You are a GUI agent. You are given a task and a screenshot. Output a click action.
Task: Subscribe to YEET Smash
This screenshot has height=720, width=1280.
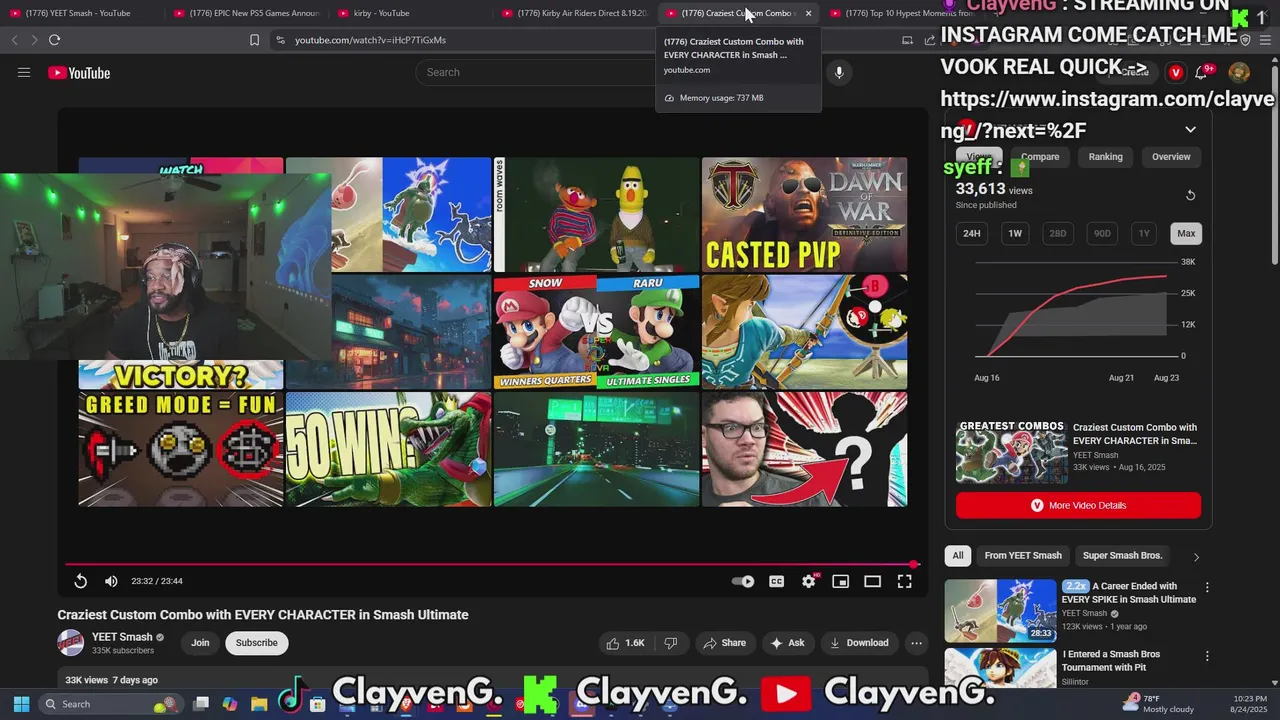pos(257,643)
